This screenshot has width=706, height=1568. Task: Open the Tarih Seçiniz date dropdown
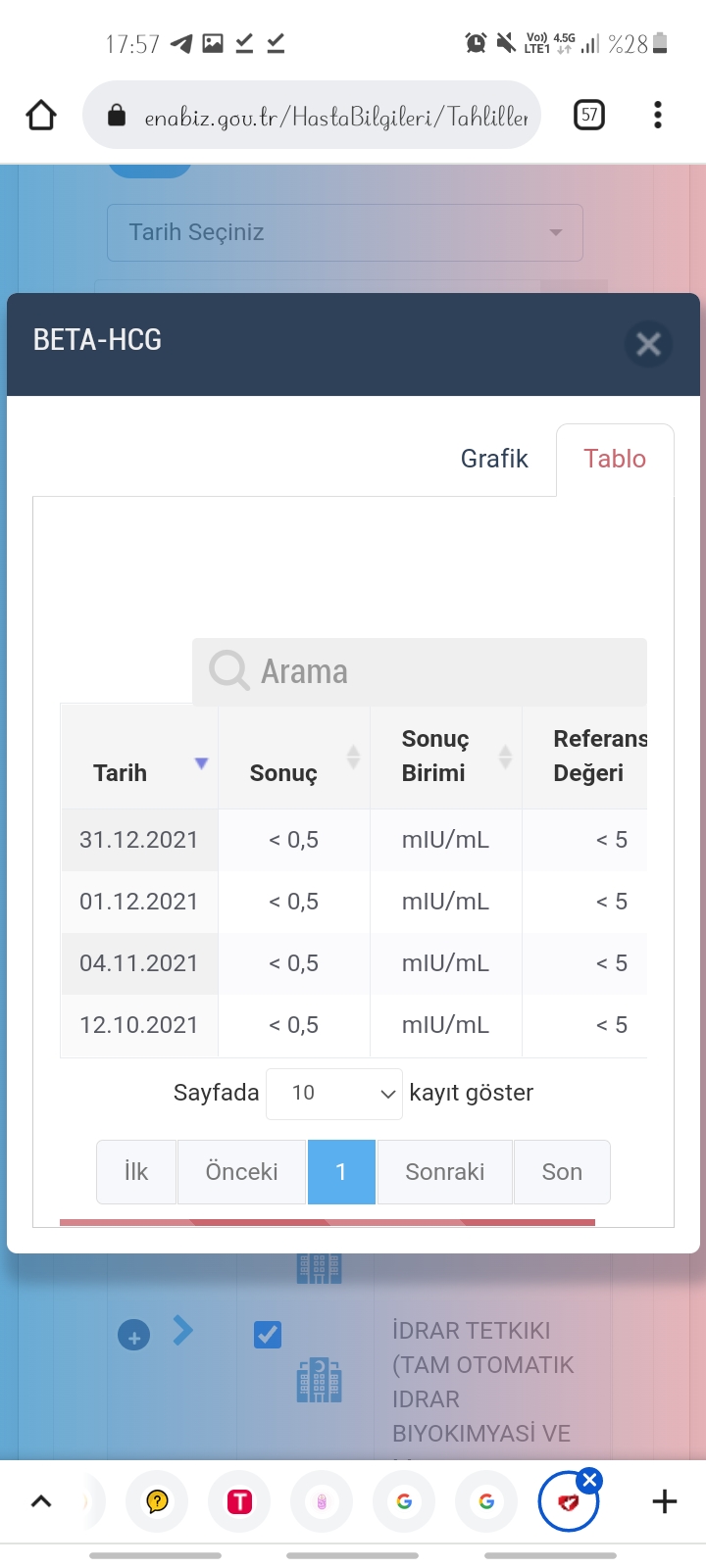[345, 232]
